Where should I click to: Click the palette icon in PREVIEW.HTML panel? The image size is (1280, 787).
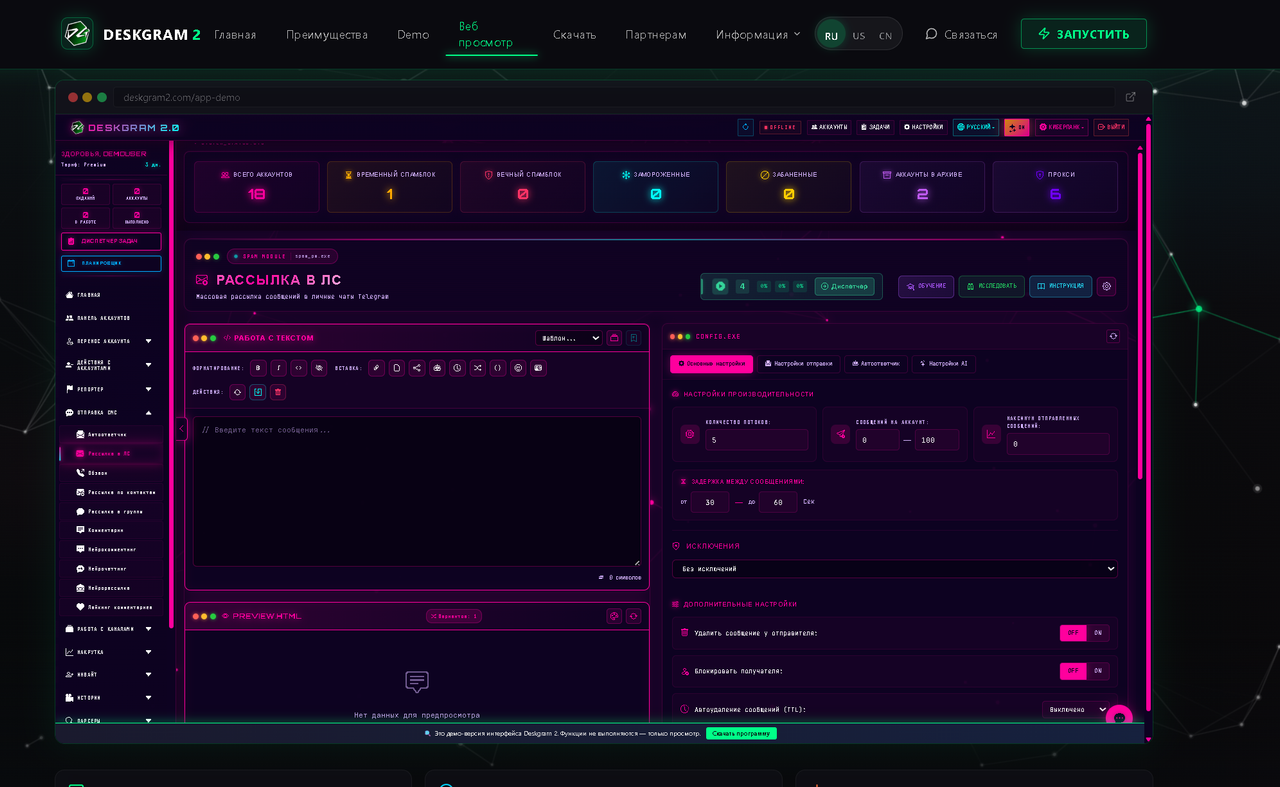614,616
